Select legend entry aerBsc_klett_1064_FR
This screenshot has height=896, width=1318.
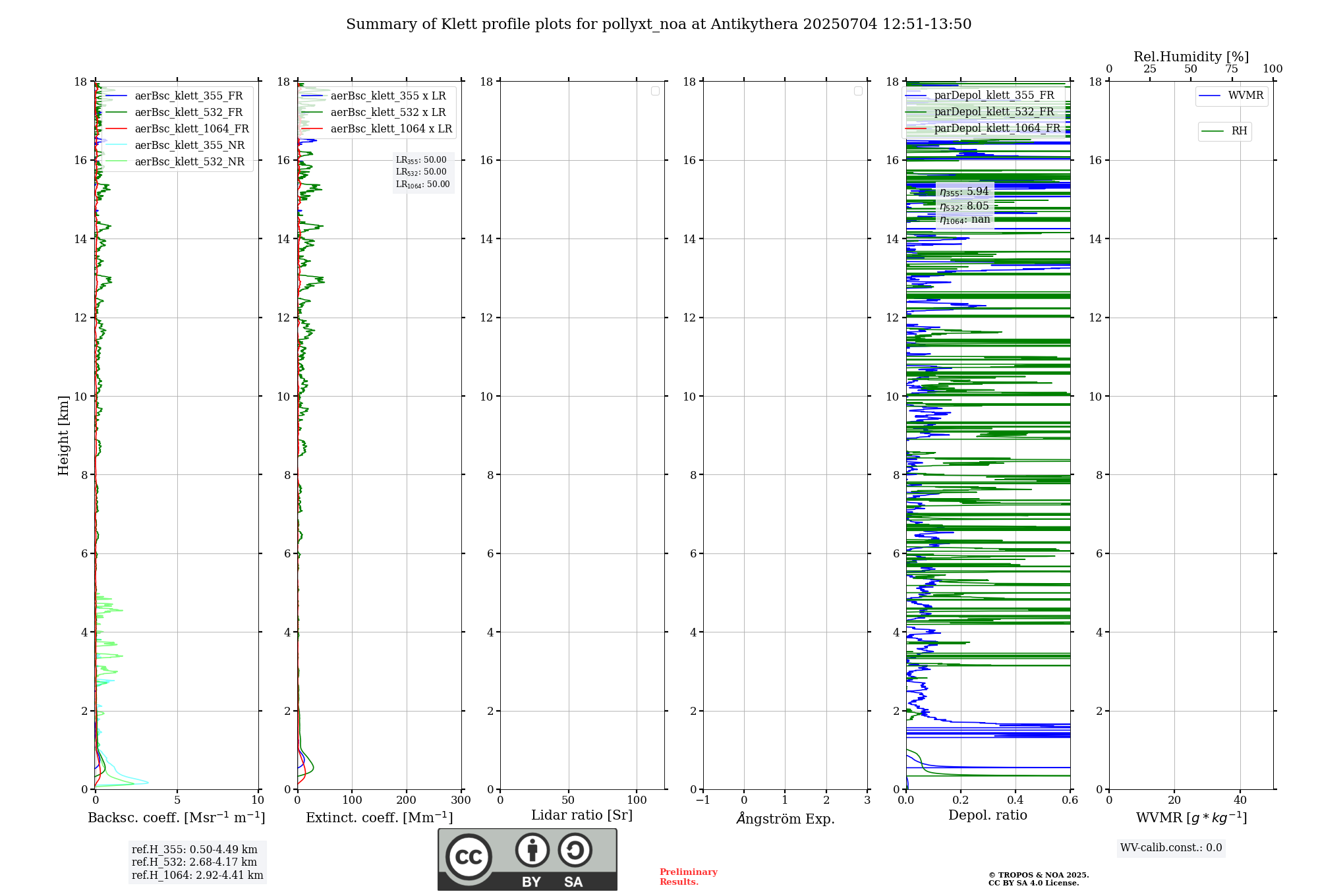177,128
